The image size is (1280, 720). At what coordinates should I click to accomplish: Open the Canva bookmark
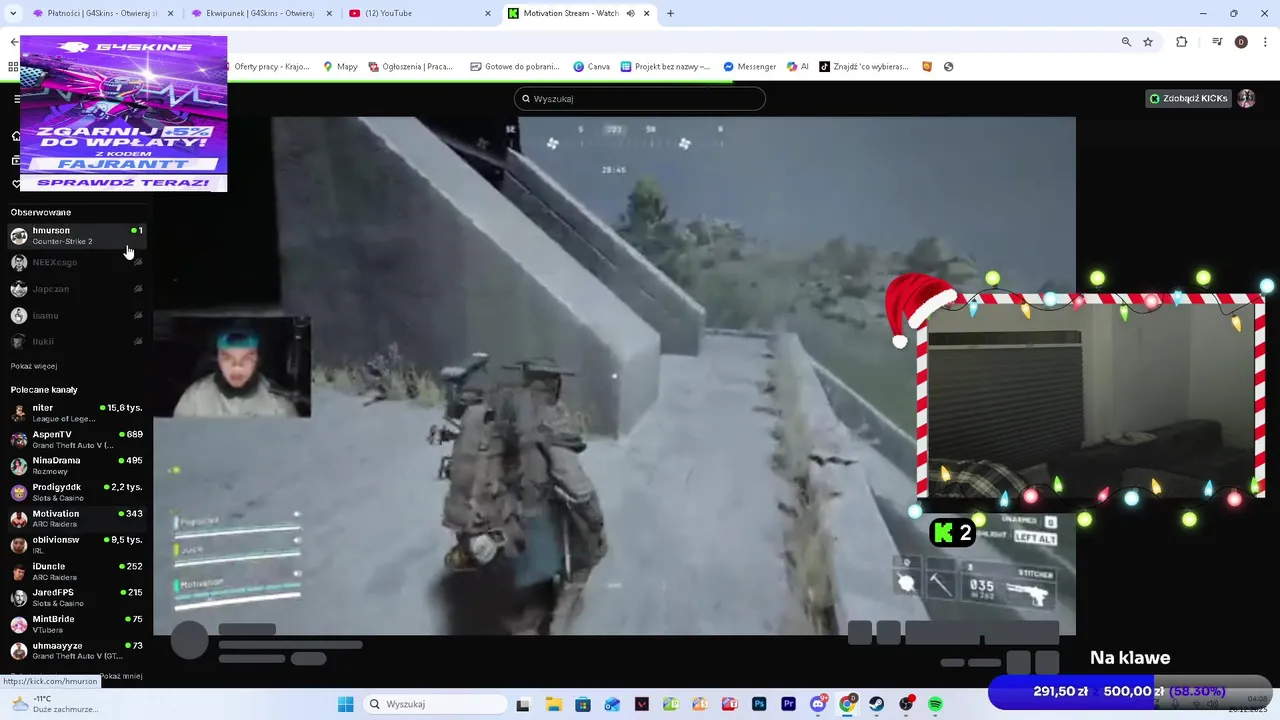[591, 67]
